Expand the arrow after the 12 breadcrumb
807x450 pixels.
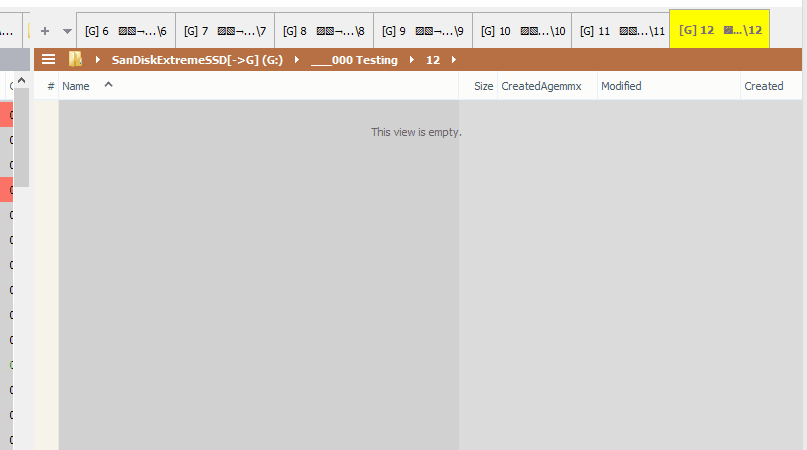tap(453, 60)
